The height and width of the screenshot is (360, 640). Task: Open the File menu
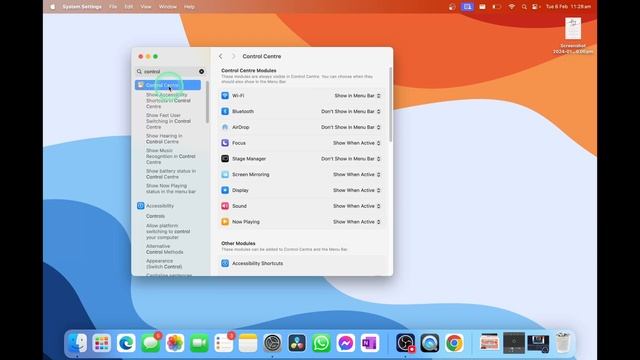pyautogui.click(x=113, y=7)
